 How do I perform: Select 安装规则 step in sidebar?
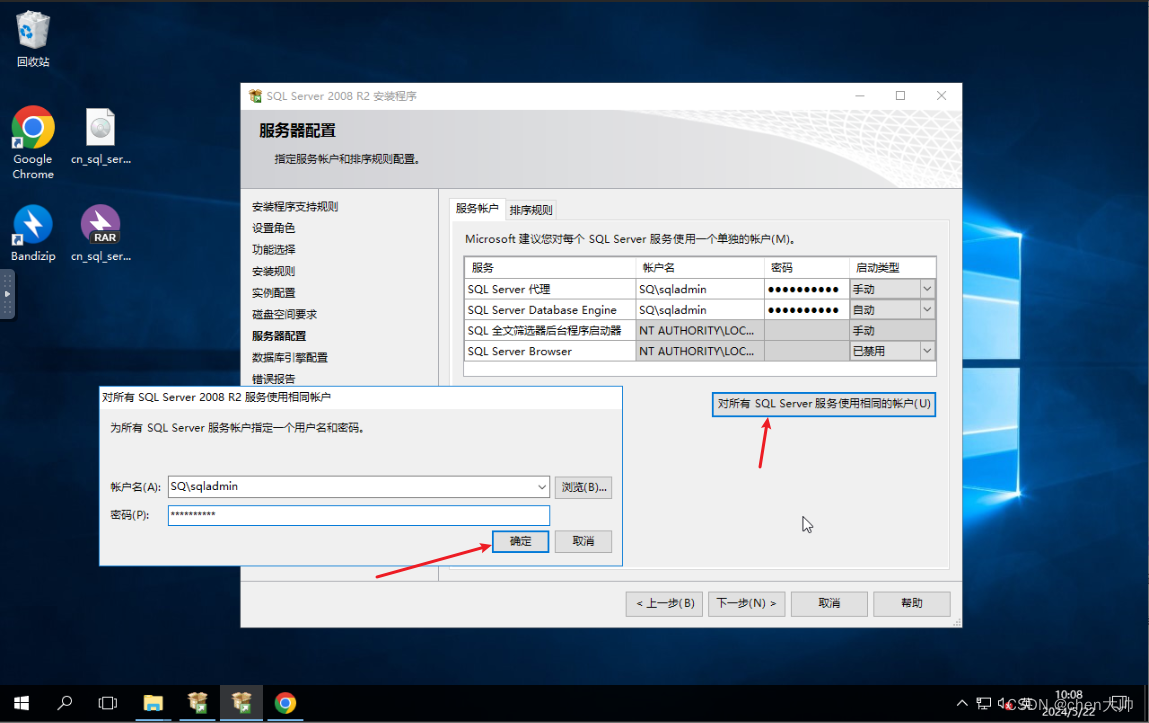pos(273,271)
